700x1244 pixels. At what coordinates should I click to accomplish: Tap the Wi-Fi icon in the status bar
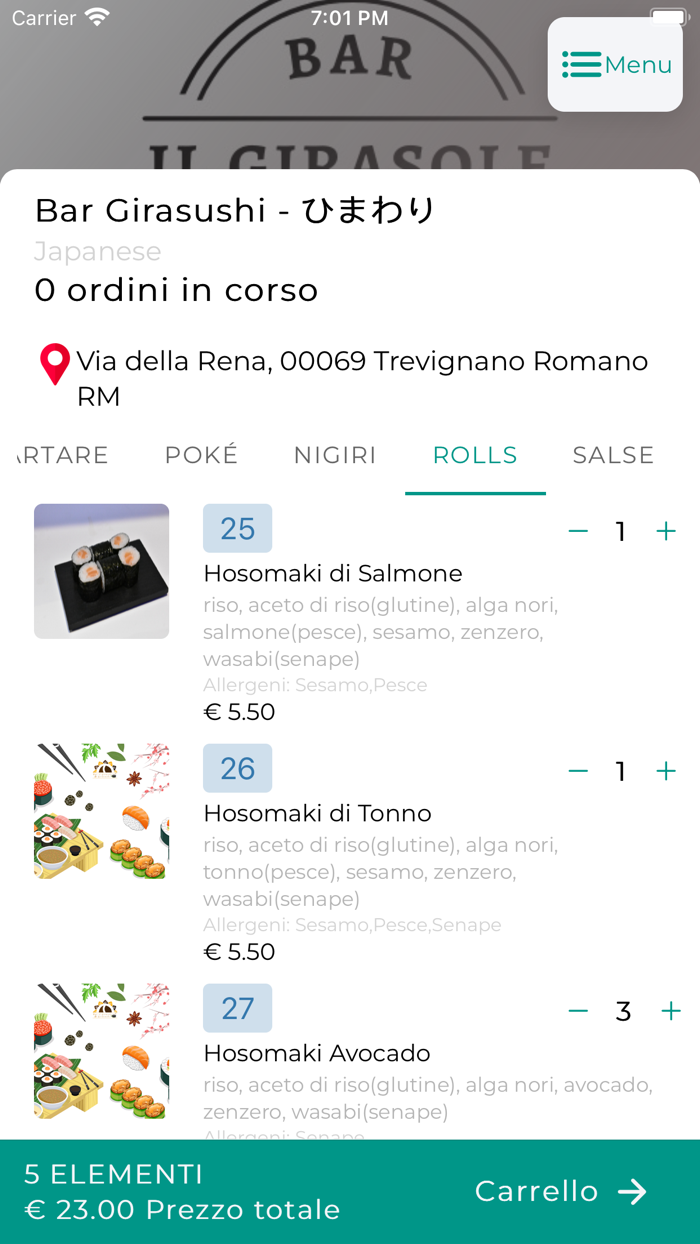94,16
